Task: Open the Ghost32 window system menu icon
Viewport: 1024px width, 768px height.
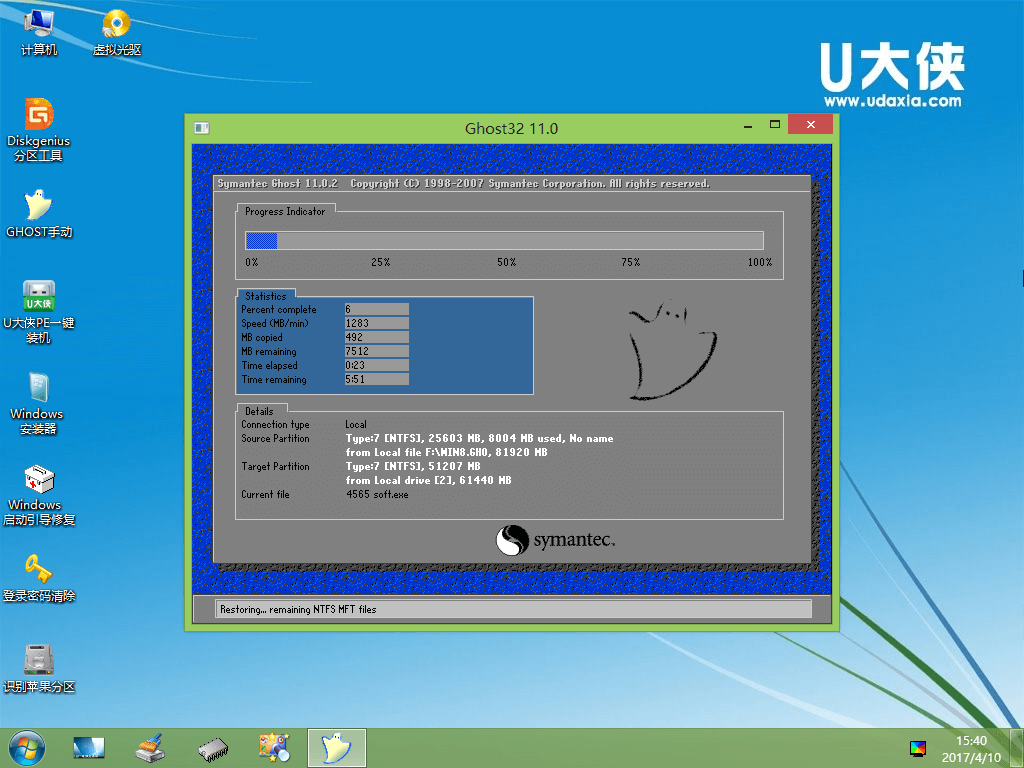Action: (x=201, y=128)
